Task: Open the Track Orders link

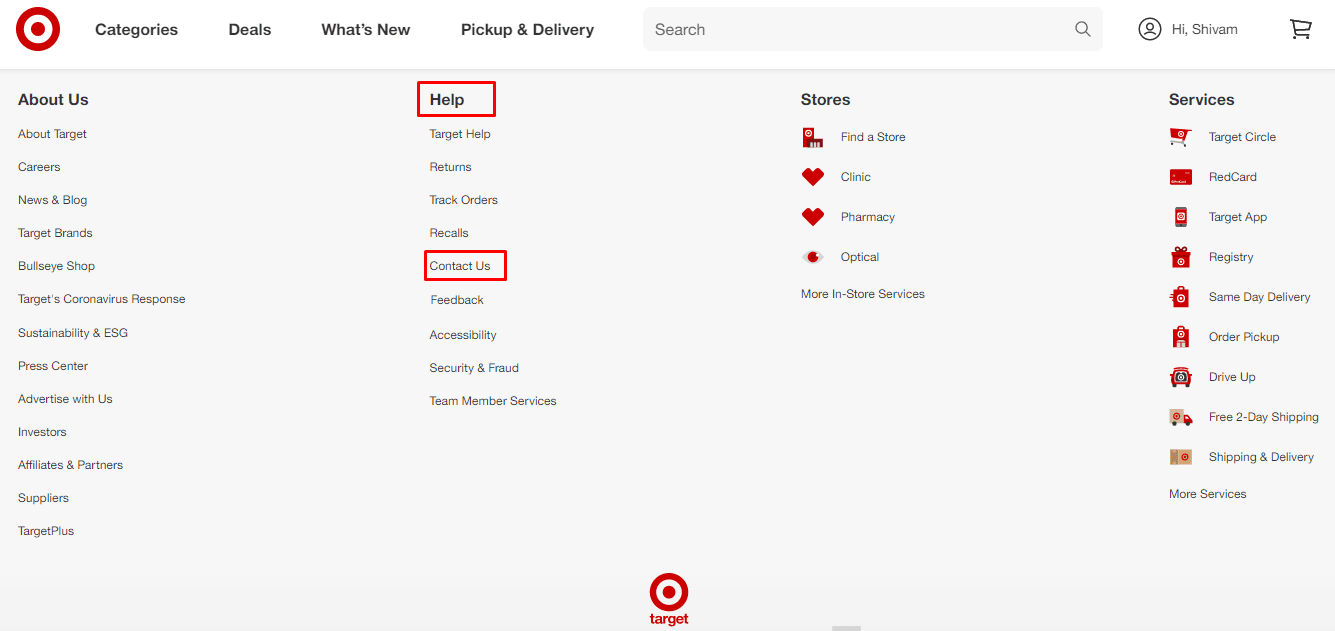Action: (464, 200)
